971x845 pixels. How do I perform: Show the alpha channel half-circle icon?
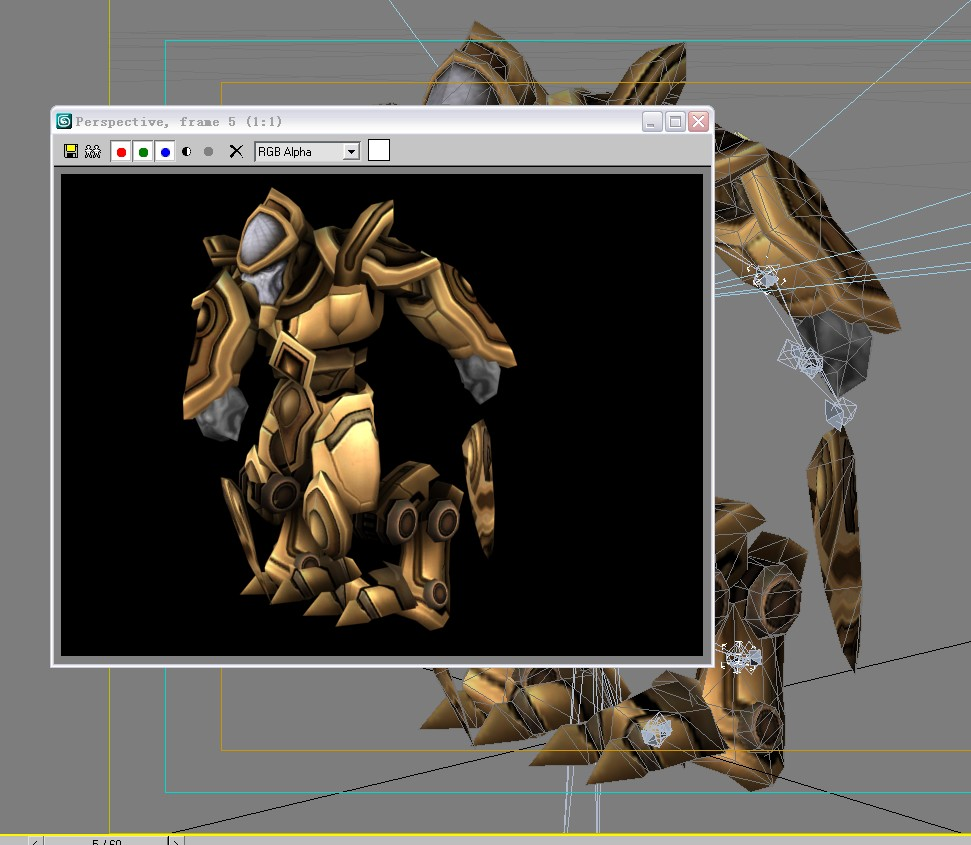[187, 152]
